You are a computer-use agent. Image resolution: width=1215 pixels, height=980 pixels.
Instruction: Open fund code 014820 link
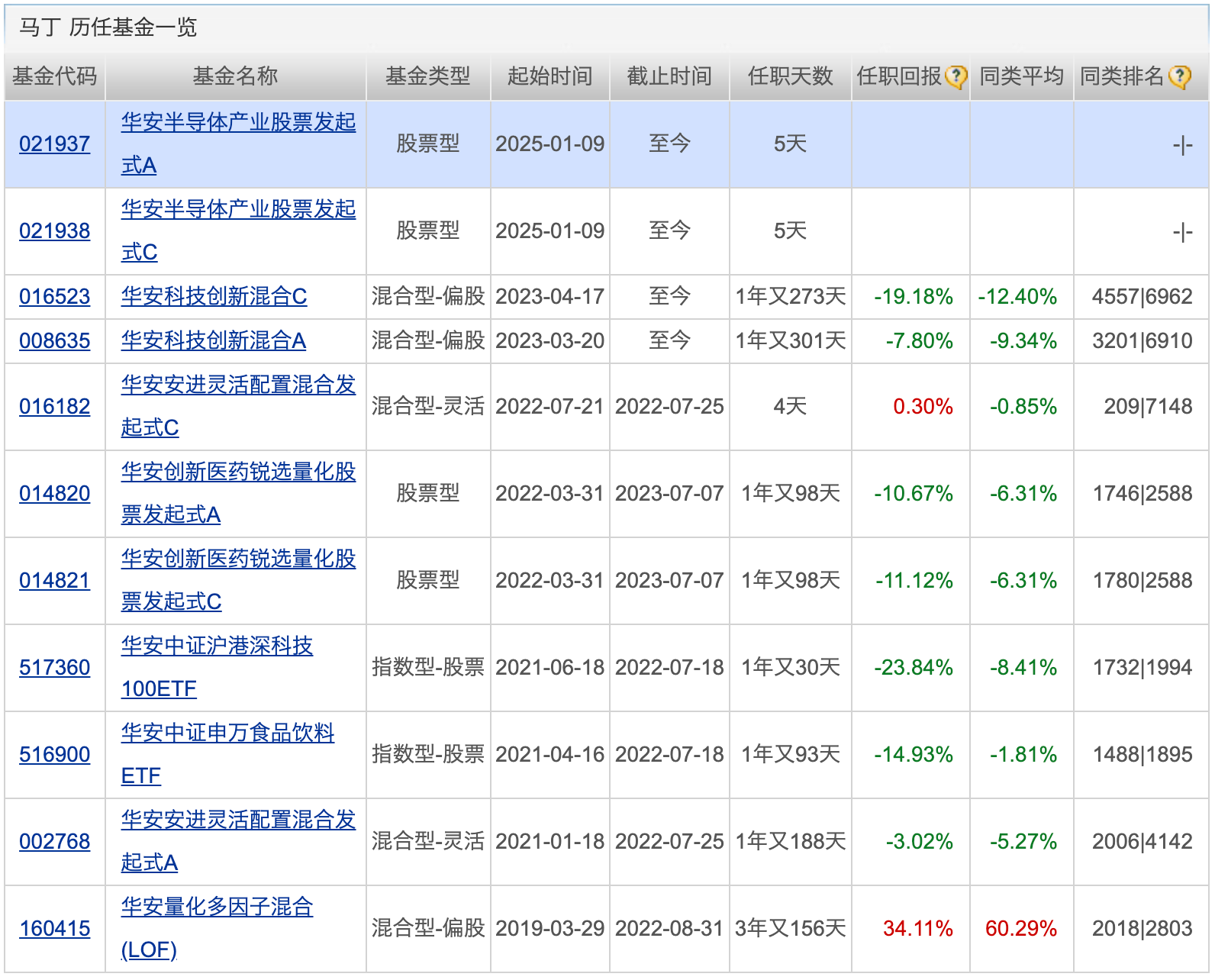55,494
